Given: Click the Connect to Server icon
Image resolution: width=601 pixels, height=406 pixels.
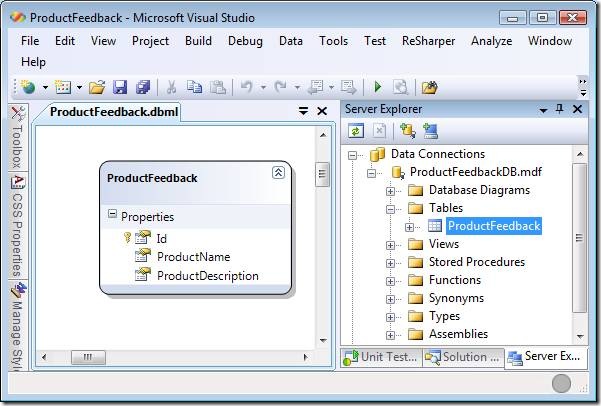Looking at the screenshot, I should (x=430, y=131).
